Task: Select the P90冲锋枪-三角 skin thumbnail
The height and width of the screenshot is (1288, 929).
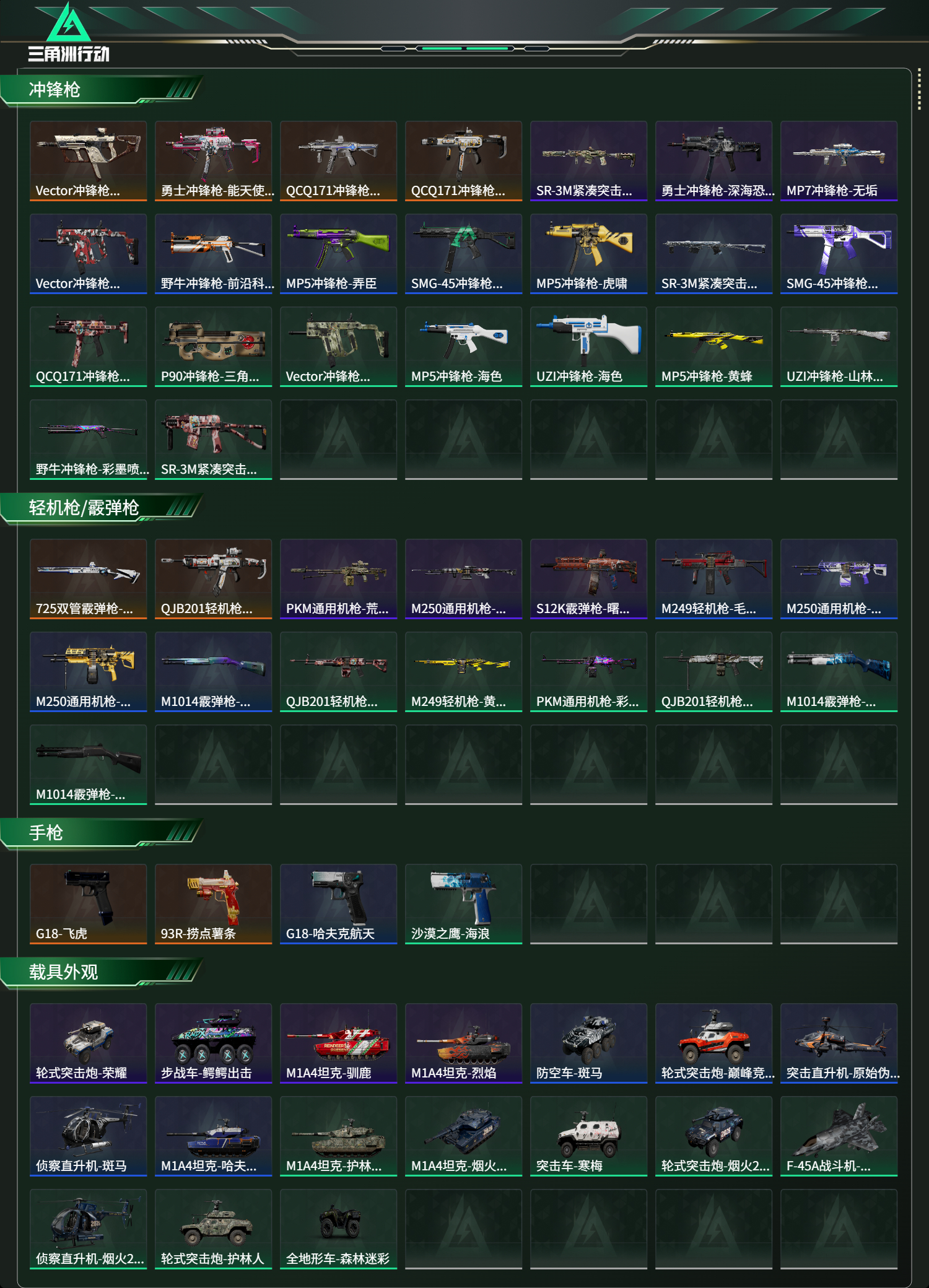Action: click(x=213, y=347)
